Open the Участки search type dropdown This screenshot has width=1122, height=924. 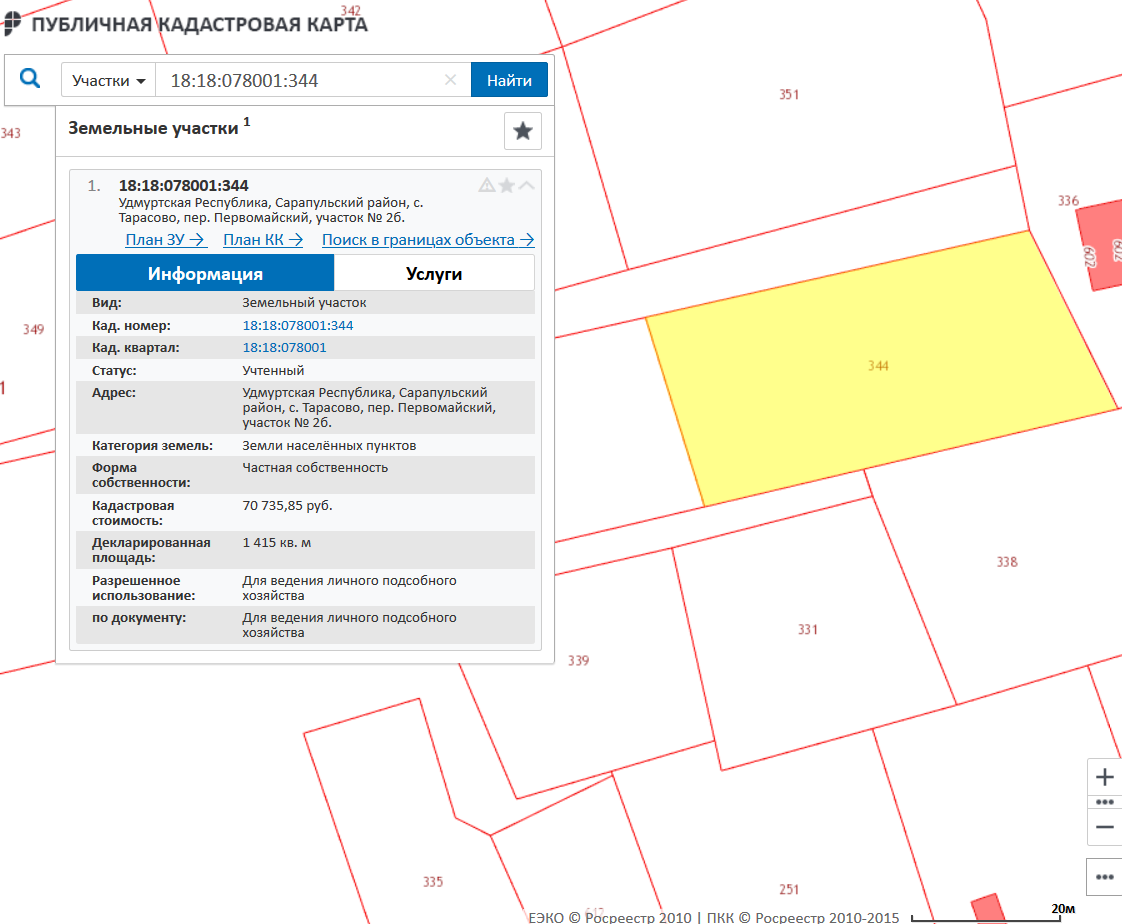108,80
